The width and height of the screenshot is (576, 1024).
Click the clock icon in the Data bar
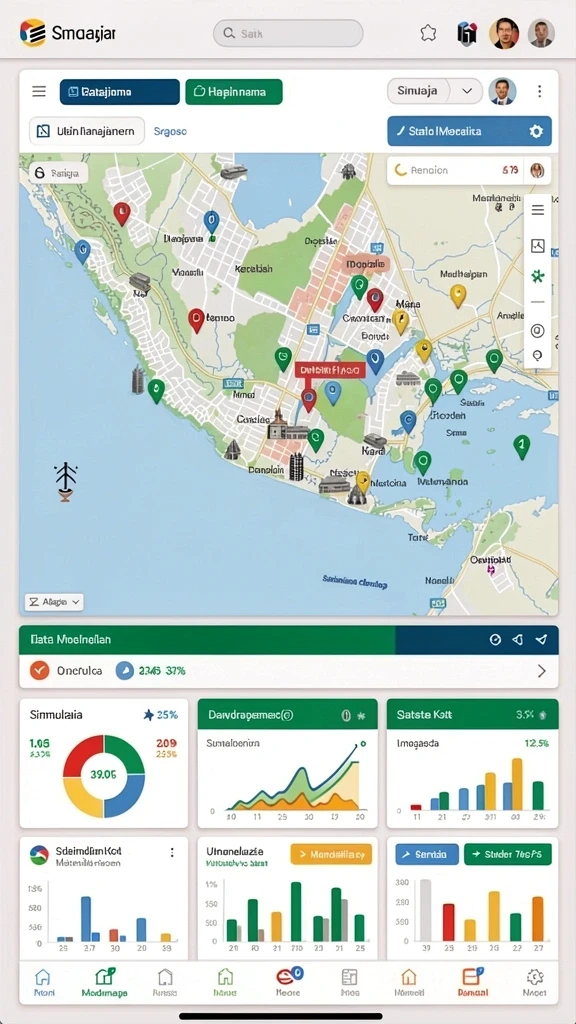pyautogui.click(x=495, y=640)
